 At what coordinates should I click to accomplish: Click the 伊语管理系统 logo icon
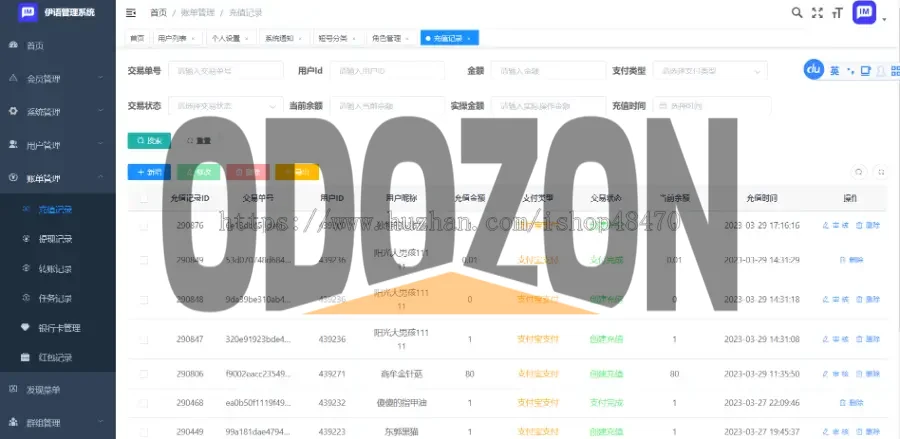[x=27, y=12]
